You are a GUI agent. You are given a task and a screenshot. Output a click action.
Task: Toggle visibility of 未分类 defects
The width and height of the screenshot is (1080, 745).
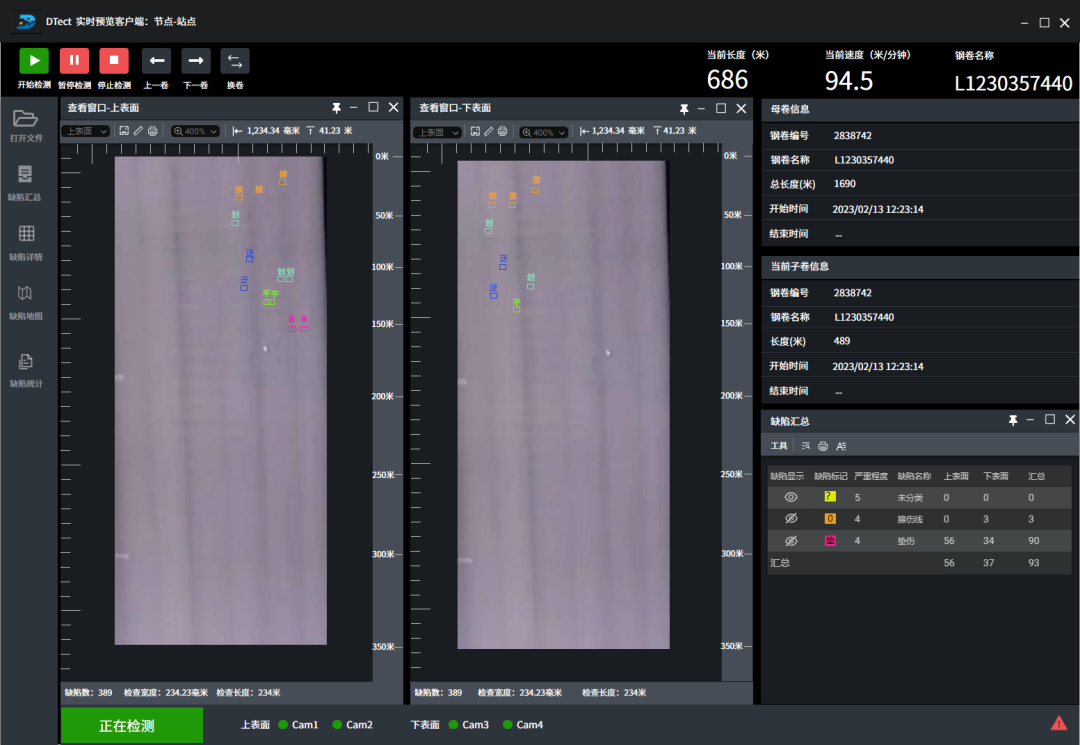[x=791, y=497]
